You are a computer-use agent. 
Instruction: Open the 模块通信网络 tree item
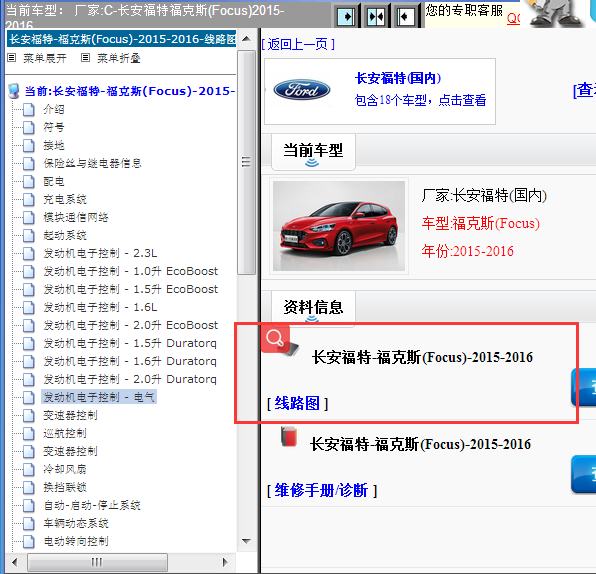(76, 217)
